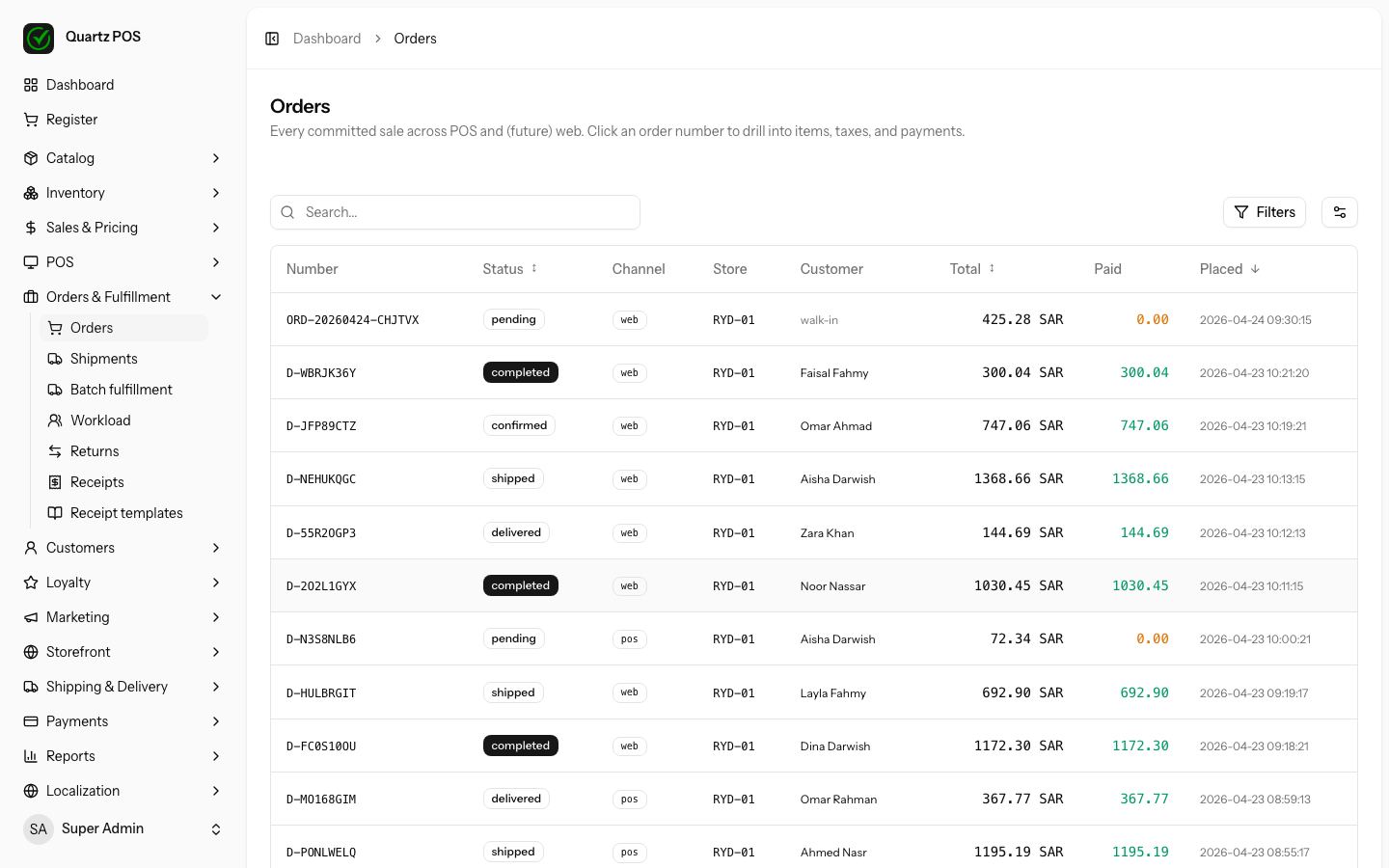Expand the Loyalty section chevron
Screen dimensions: 1389x868
[216, 583]
